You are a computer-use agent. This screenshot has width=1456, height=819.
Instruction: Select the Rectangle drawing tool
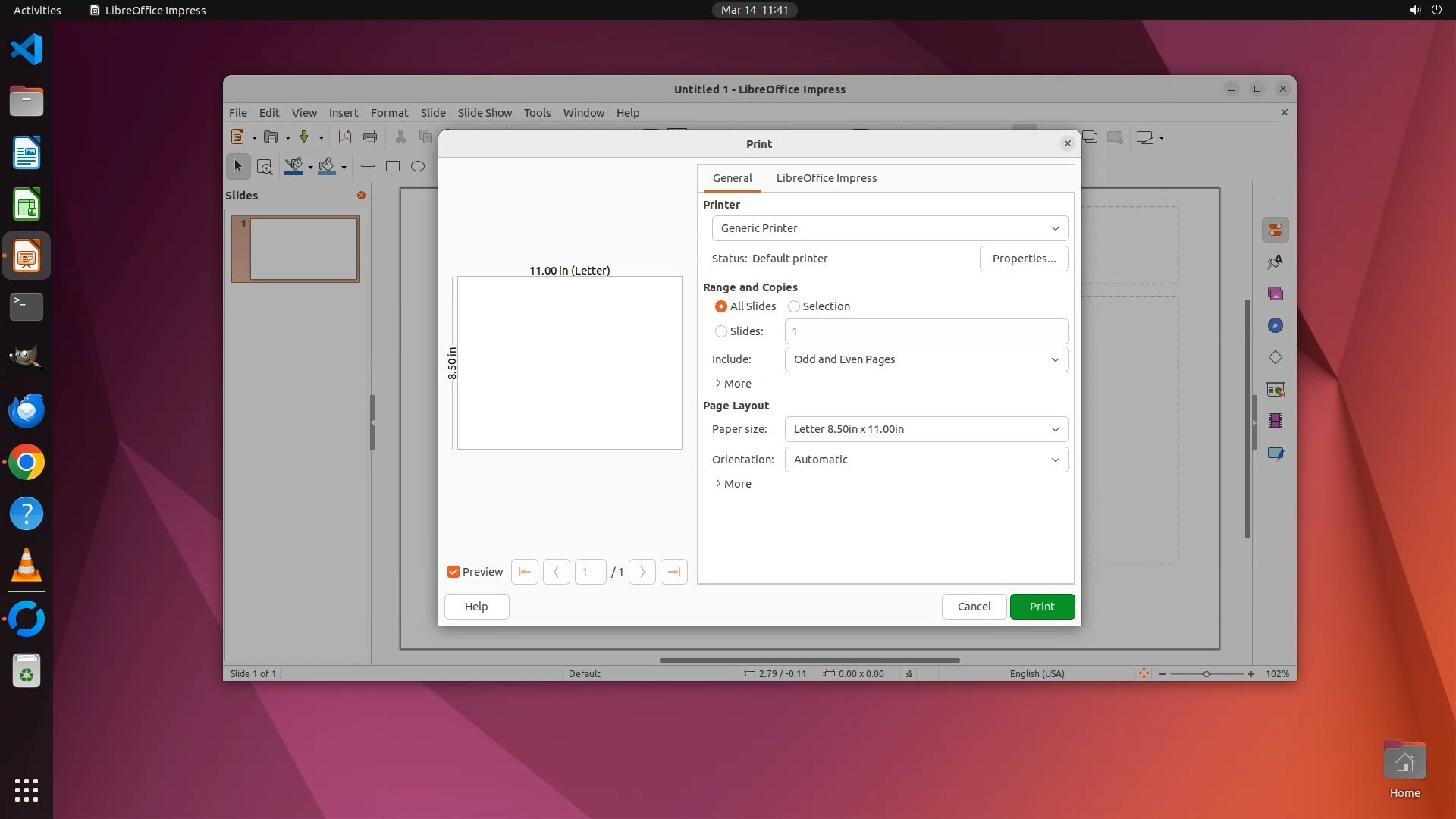pyautogui.click(x=393, y=166)
